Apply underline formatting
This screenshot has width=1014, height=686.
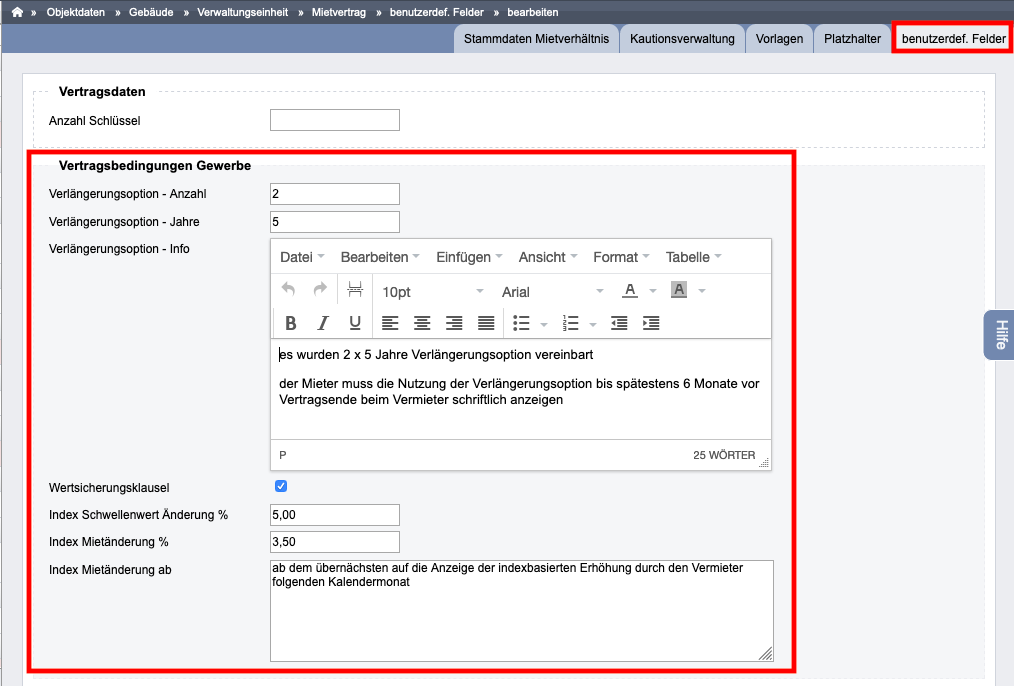point(354,323)
